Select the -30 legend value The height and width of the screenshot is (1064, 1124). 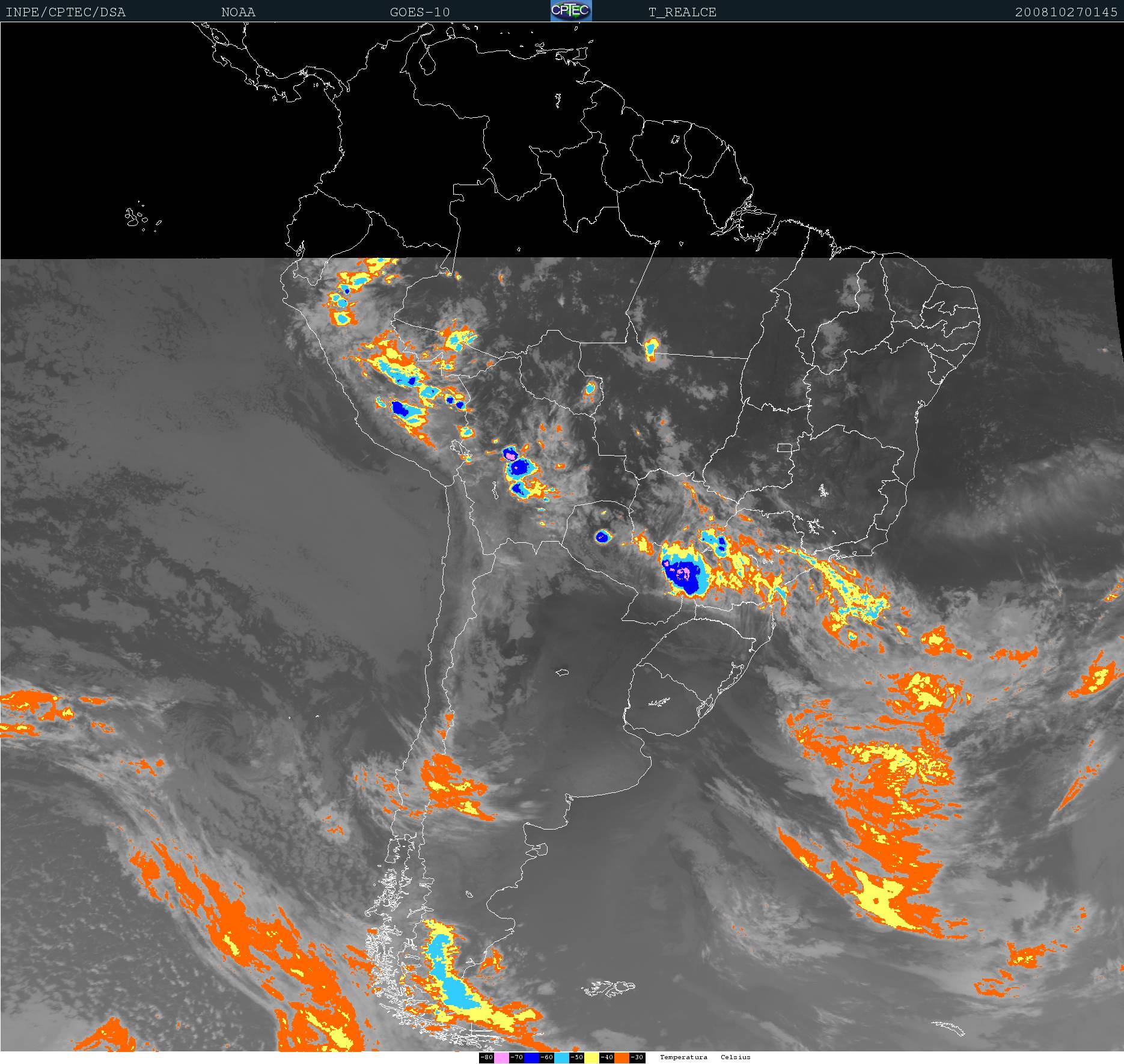point(637,1057)
